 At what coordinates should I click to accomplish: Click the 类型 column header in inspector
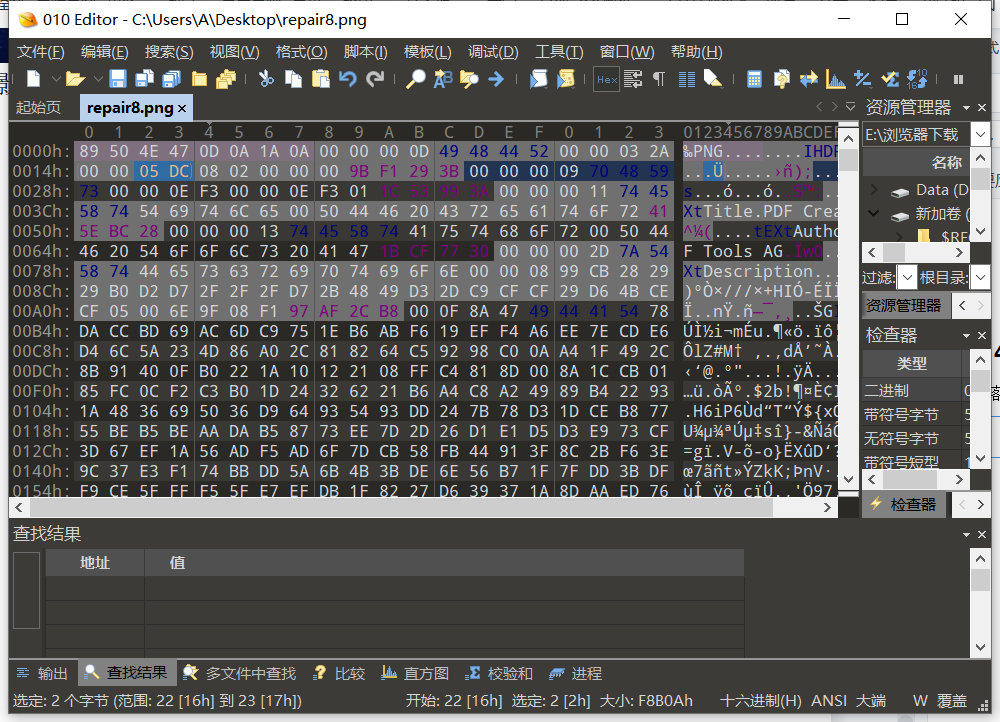pos(912,363)
